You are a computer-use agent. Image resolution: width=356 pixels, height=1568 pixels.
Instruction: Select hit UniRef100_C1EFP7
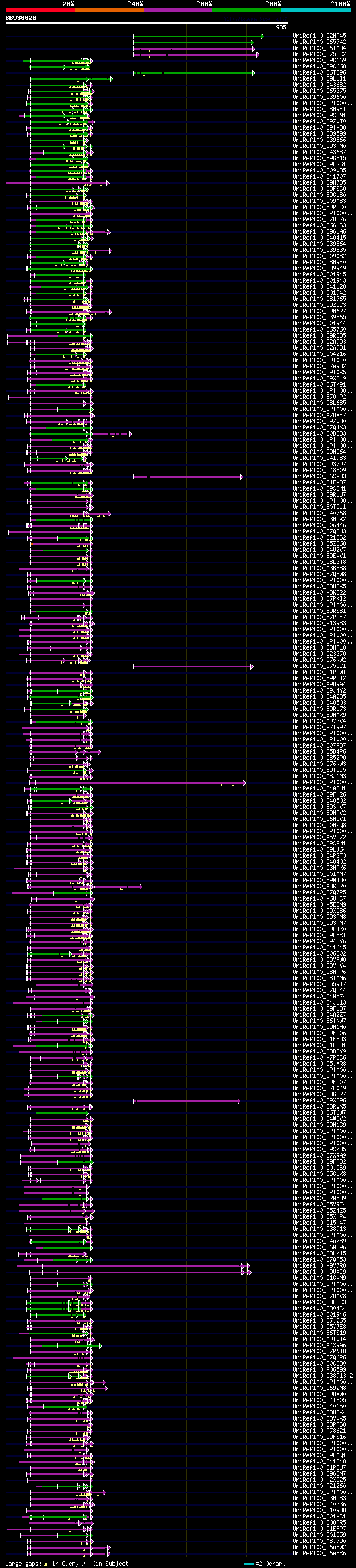[319, 1529]
